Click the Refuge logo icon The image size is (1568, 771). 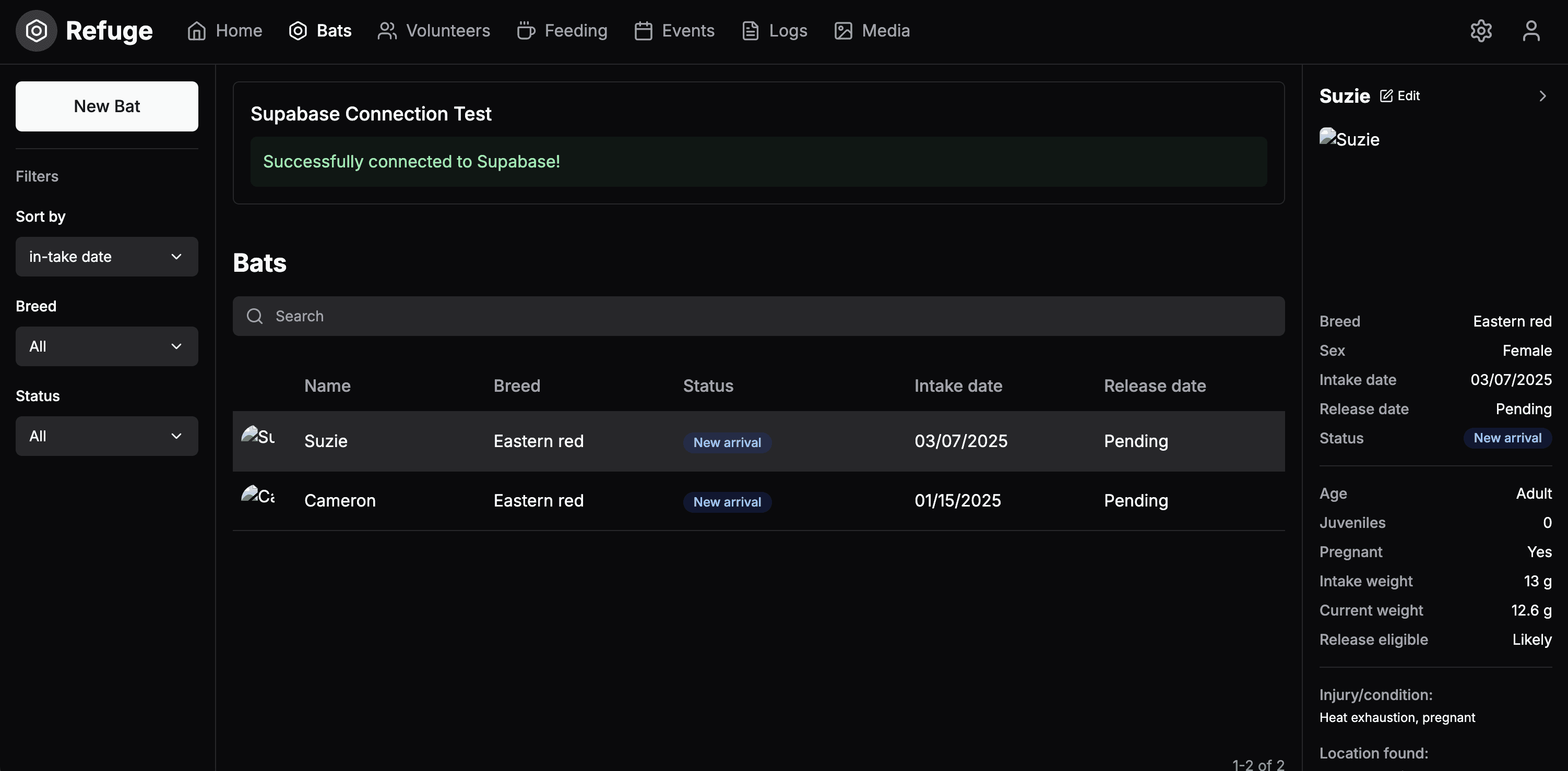pos(36,30)
